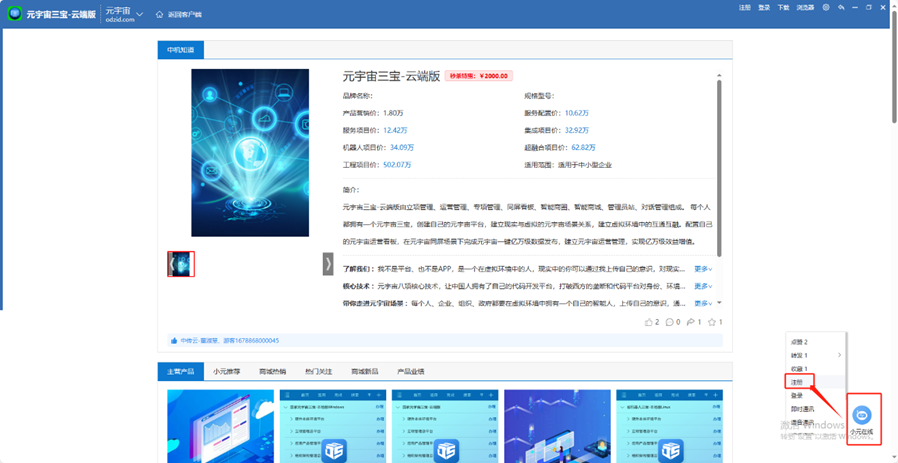The width and height of the screenshot is (898, 463).
Task: Click the share arrow icon under description
Action: (691, 322)
